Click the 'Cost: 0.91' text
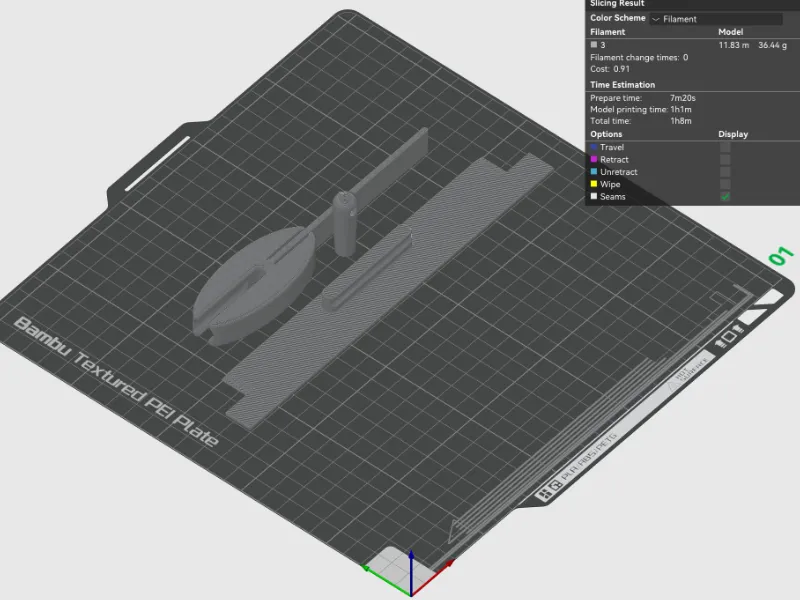 (610, 69)
